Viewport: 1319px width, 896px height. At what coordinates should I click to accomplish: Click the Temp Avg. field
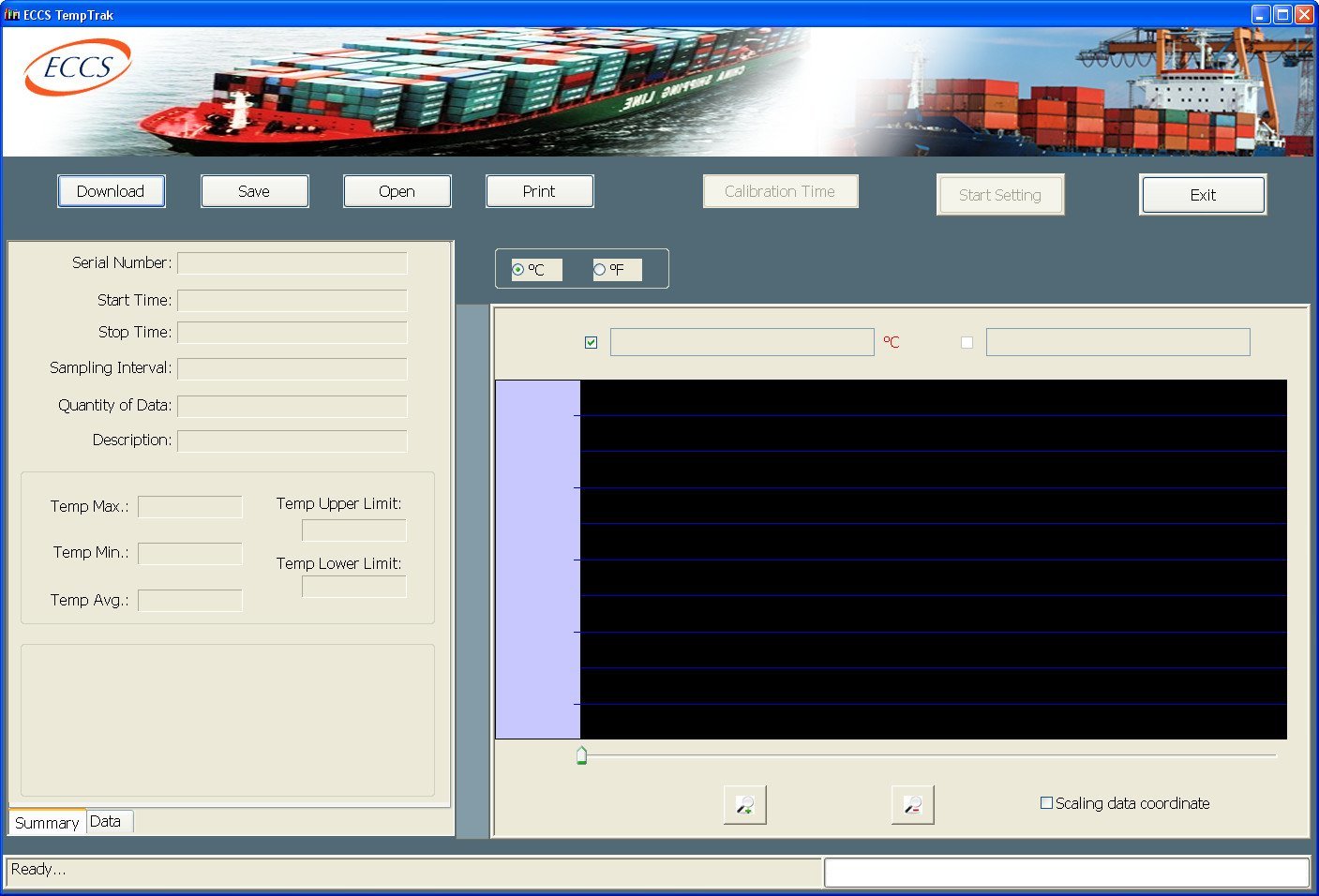coord(190,601)
